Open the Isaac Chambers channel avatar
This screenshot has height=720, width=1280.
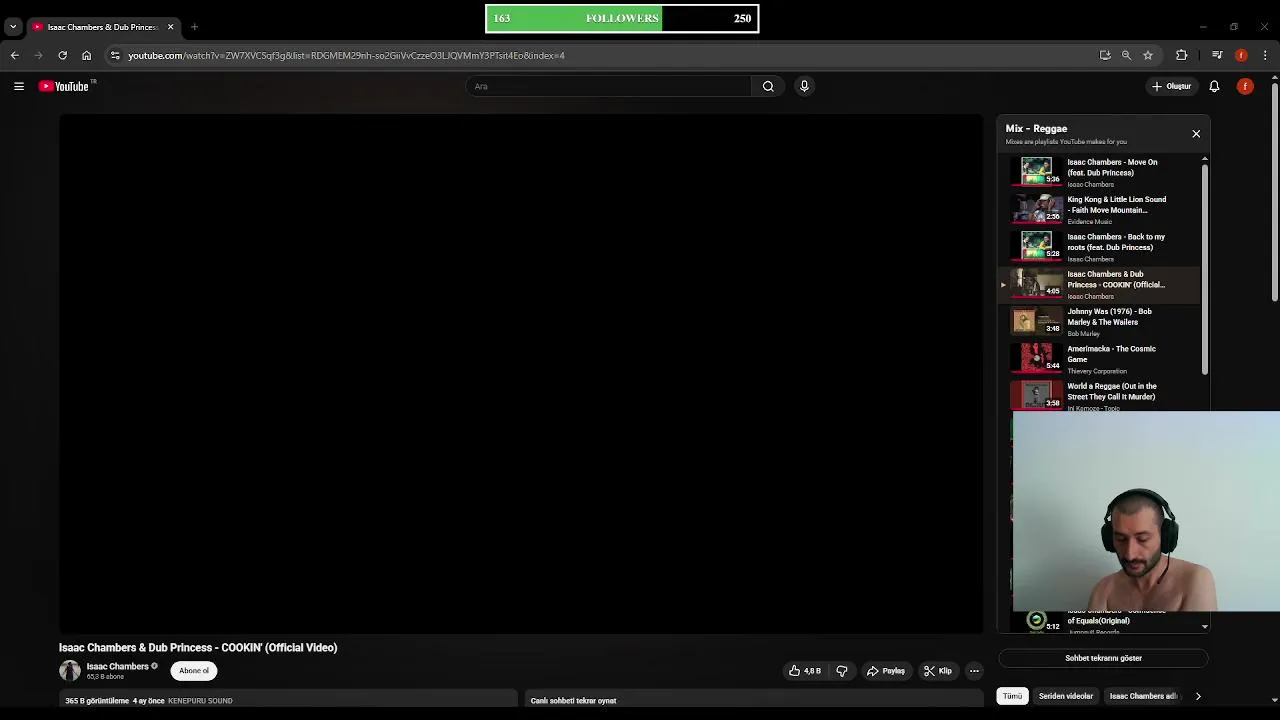point(70,671)
